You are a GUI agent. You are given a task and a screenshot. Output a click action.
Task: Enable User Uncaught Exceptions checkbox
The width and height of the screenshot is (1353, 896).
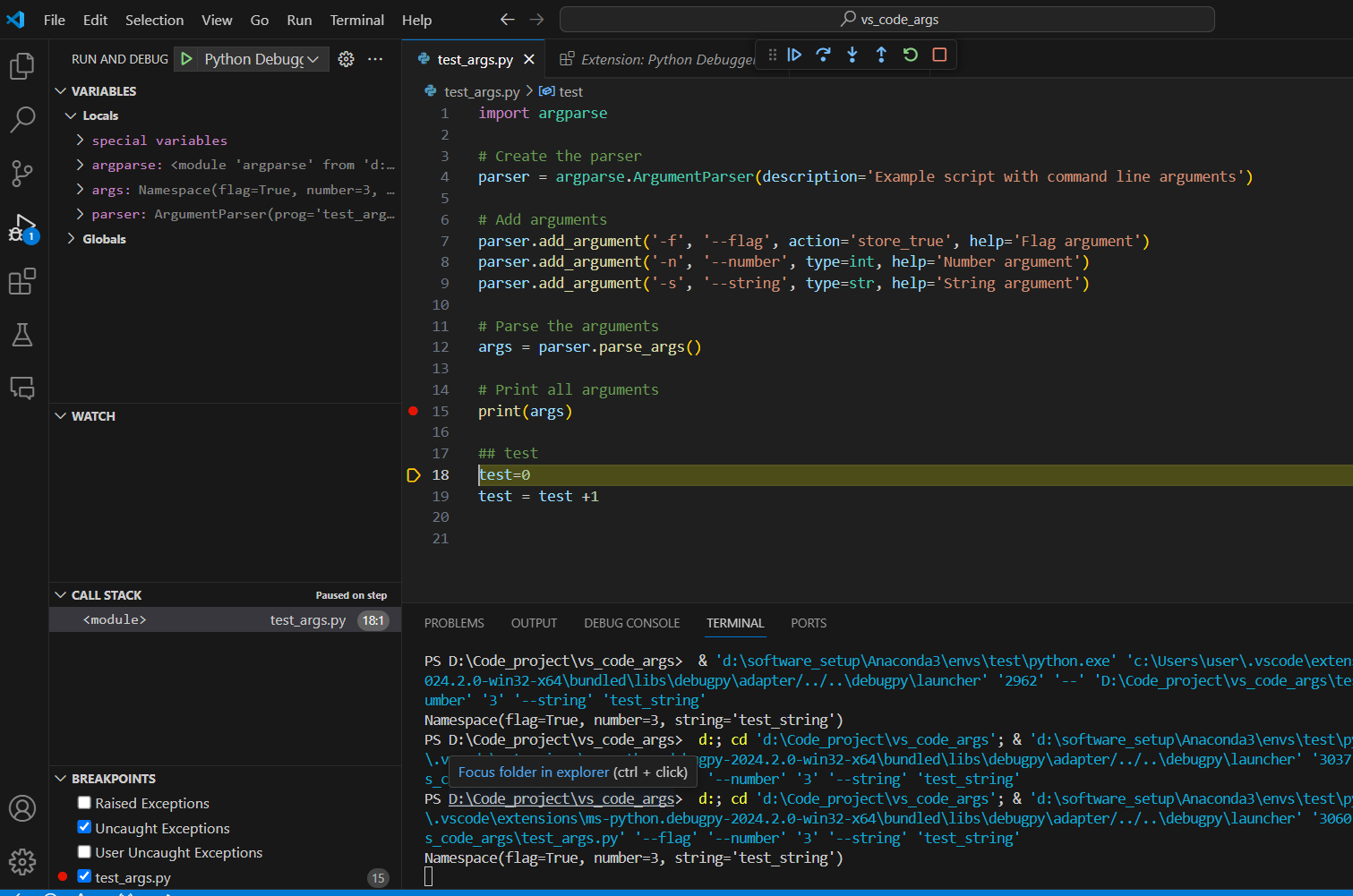click(84, 852)
